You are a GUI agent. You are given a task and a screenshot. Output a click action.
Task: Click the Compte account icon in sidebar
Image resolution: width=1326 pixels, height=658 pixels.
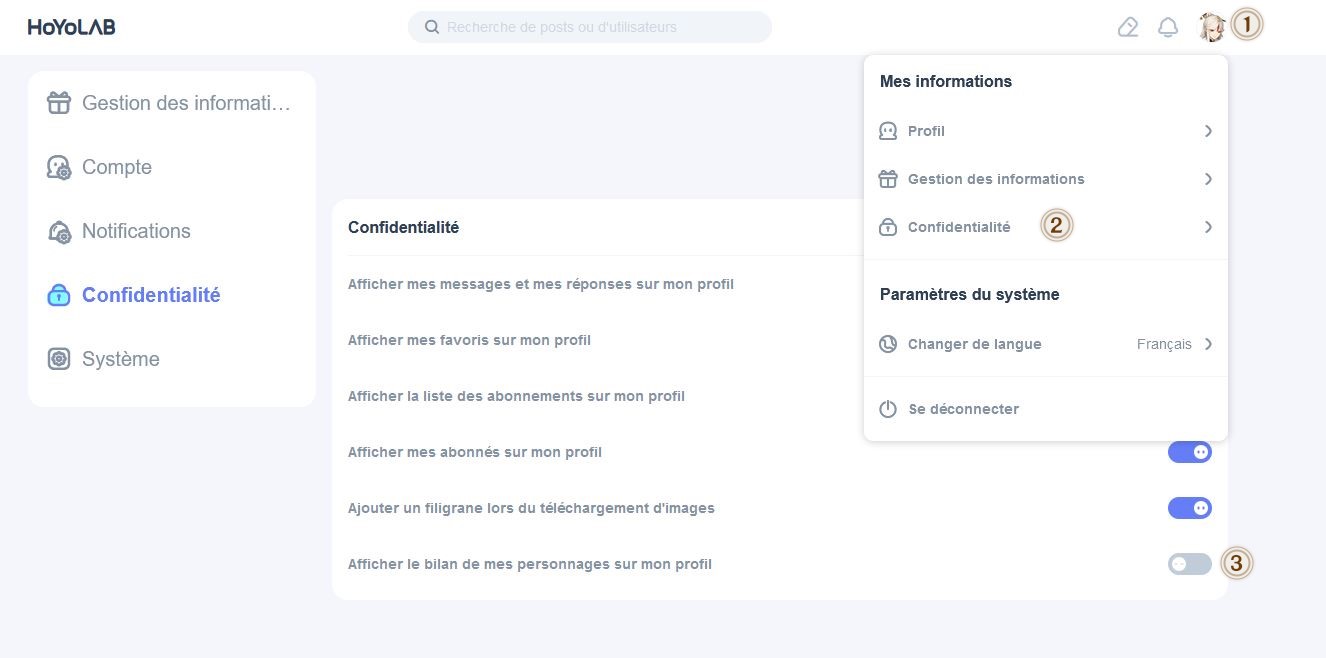pos(59,167)
